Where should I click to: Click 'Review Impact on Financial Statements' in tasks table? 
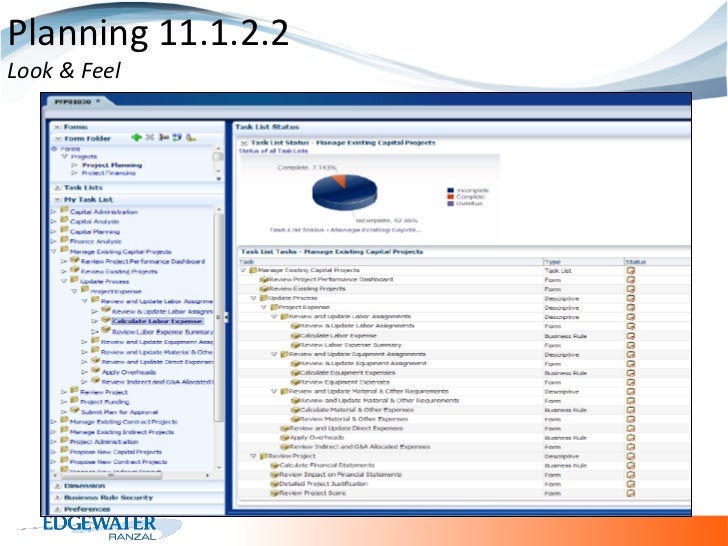click(x=340, y=474)
